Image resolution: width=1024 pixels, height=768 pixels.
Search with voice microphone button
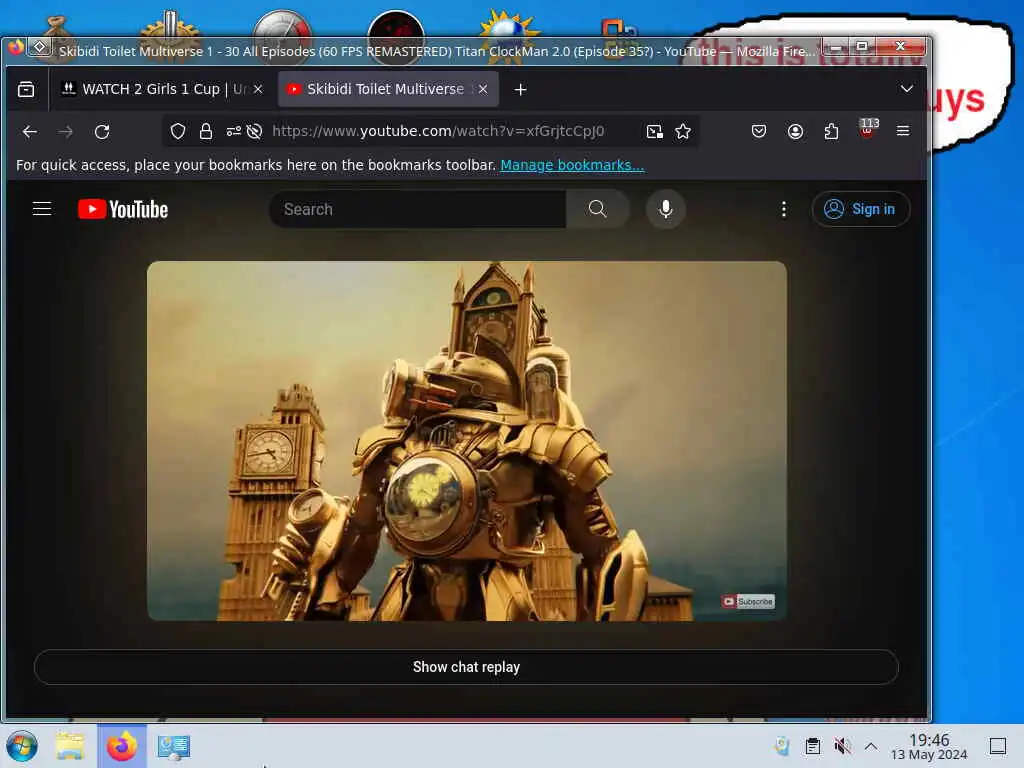665,209
